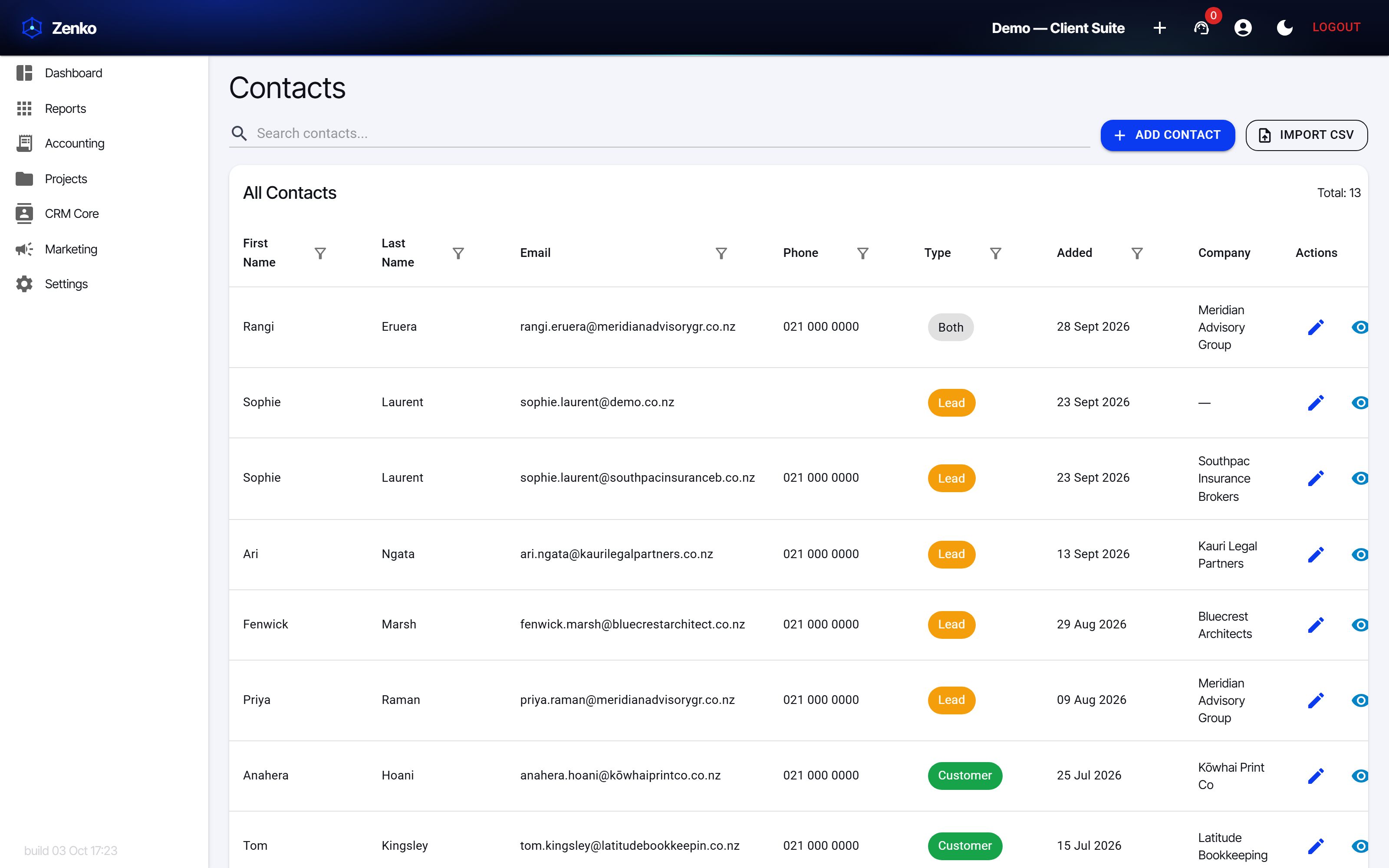This screenshot has width=1389, height=868.
Task: View Priya Raman contact eye icon
Action: tap(1360, 700)
